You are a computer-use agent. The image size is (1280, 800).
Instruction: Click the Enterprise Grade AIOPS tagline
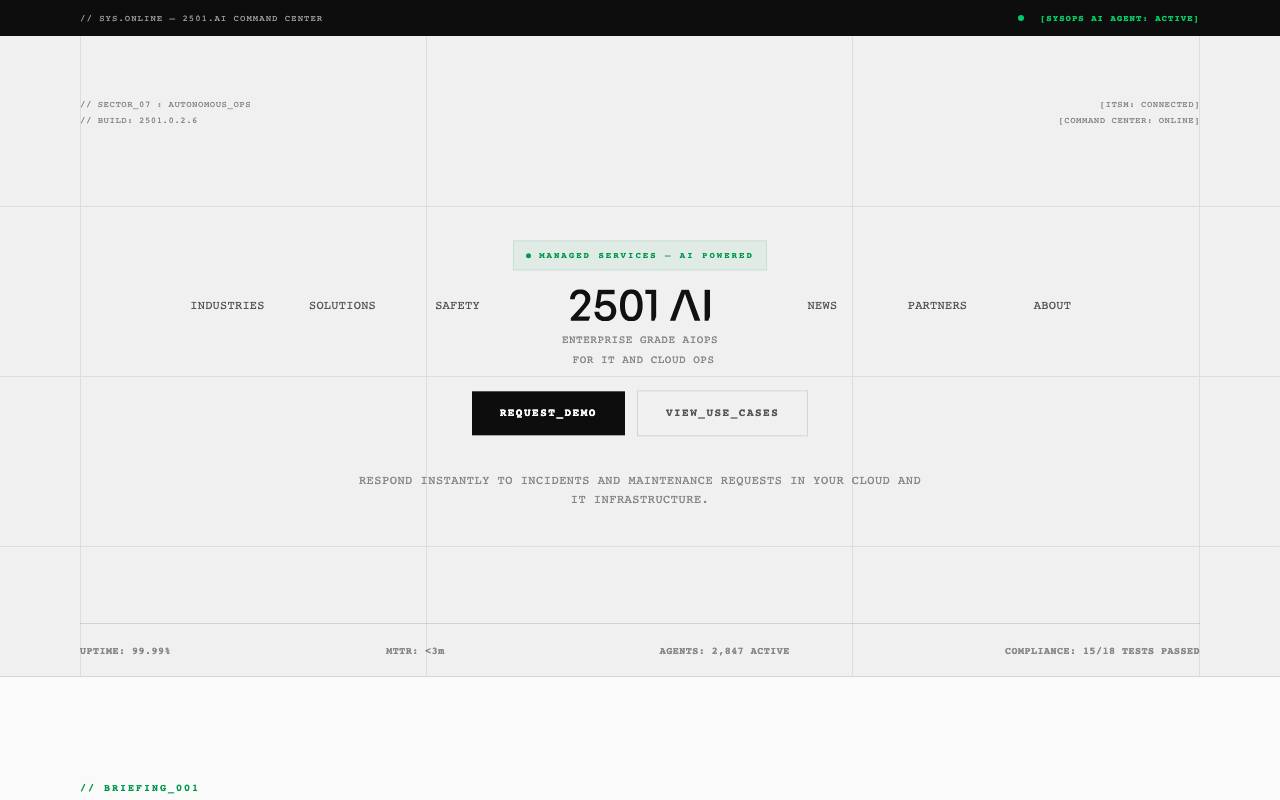click(x=640, y=340)
